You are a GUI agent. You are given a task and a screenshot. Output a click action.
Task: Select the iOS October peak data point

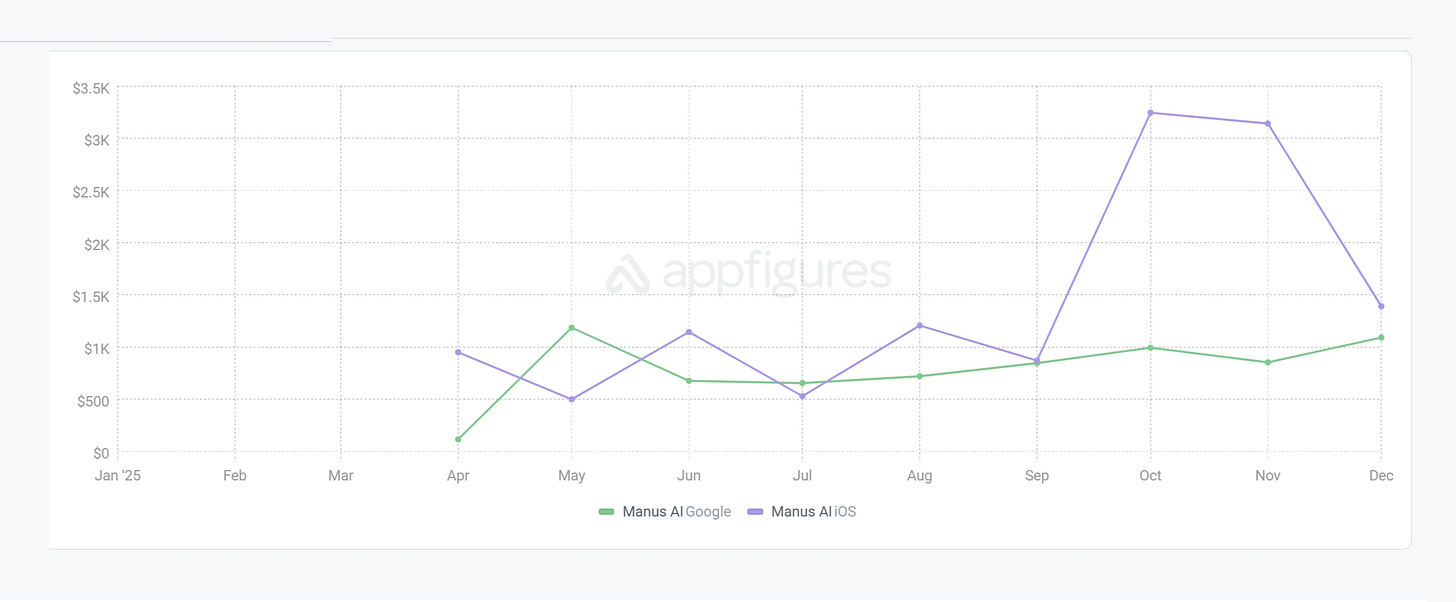tap(1151, 113)
